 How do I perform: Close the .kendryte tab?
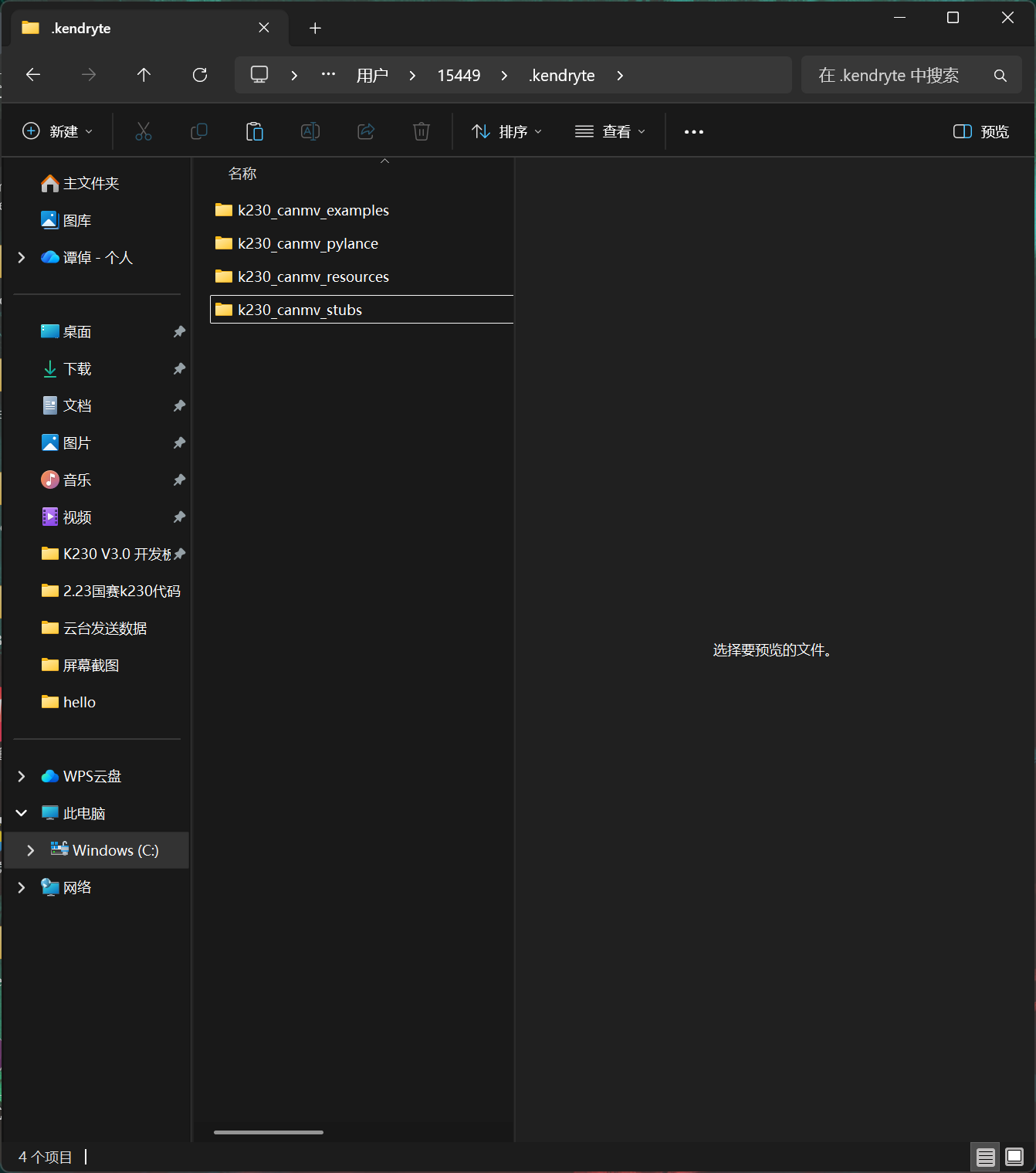264,28
